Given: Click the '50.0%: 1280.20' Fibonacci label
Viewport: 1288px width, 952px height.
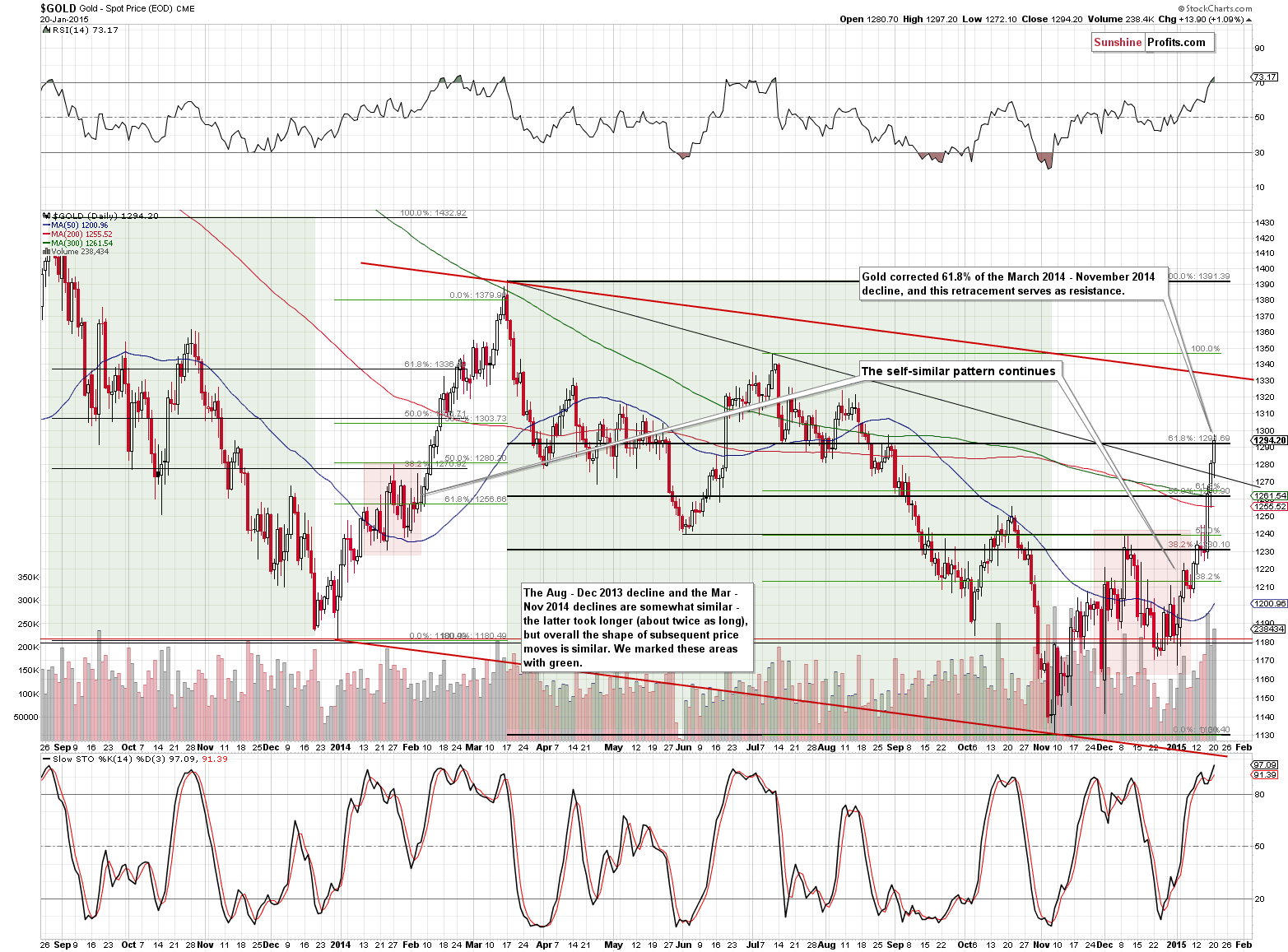Looking at the screenshot, I should [x=476, y=458].
